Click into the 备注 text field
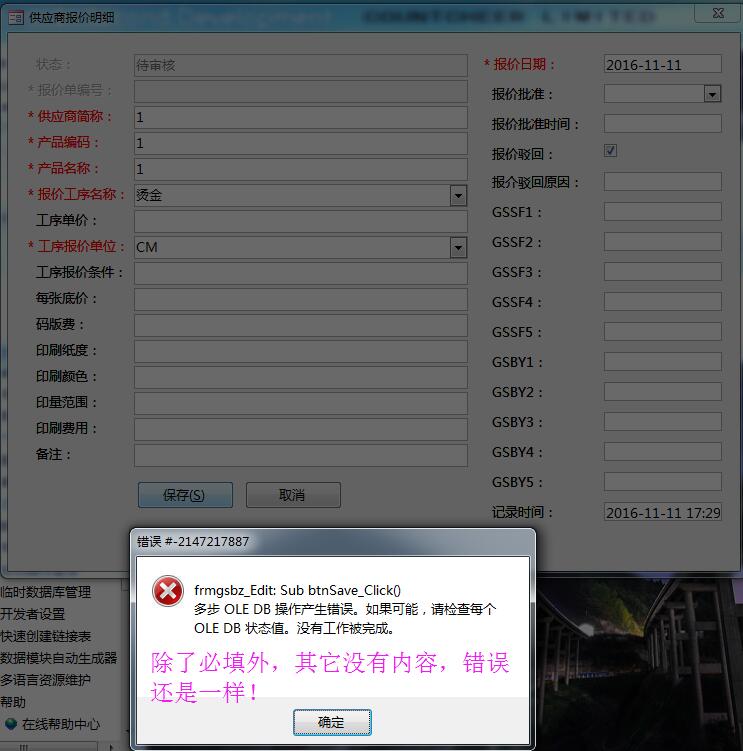The width and height of the screenshot is (743, 751). coord(300,455)
